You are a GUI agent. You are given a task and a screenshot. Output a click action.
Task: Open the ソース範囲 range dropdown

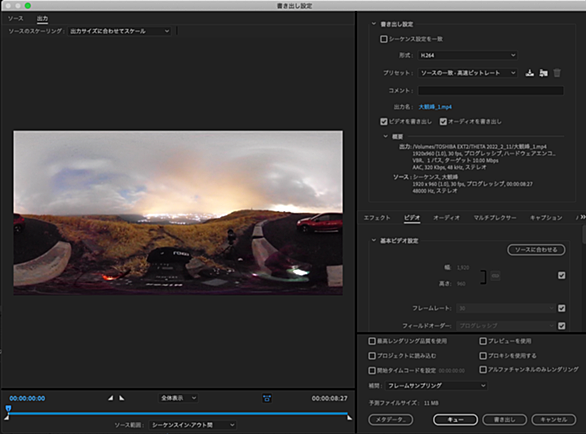point(193,425)
